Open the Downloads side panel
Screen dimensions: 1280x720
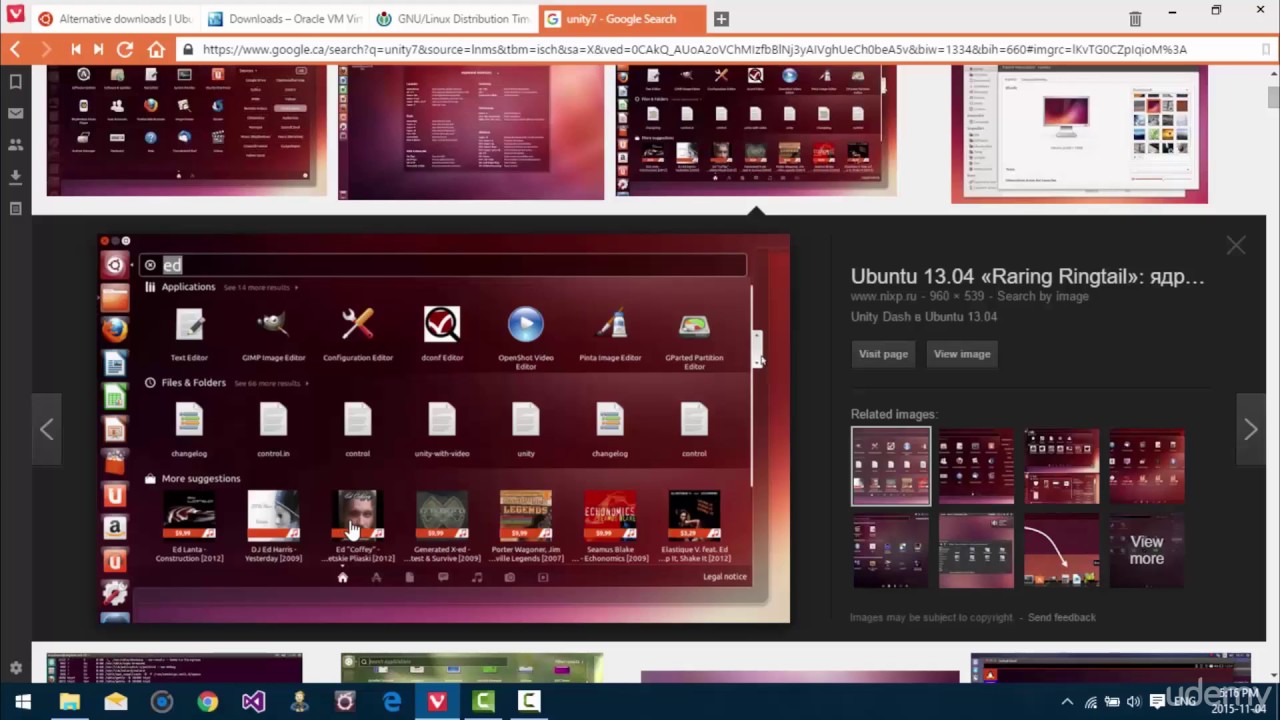pyautogui.click(x=15, y=177)
